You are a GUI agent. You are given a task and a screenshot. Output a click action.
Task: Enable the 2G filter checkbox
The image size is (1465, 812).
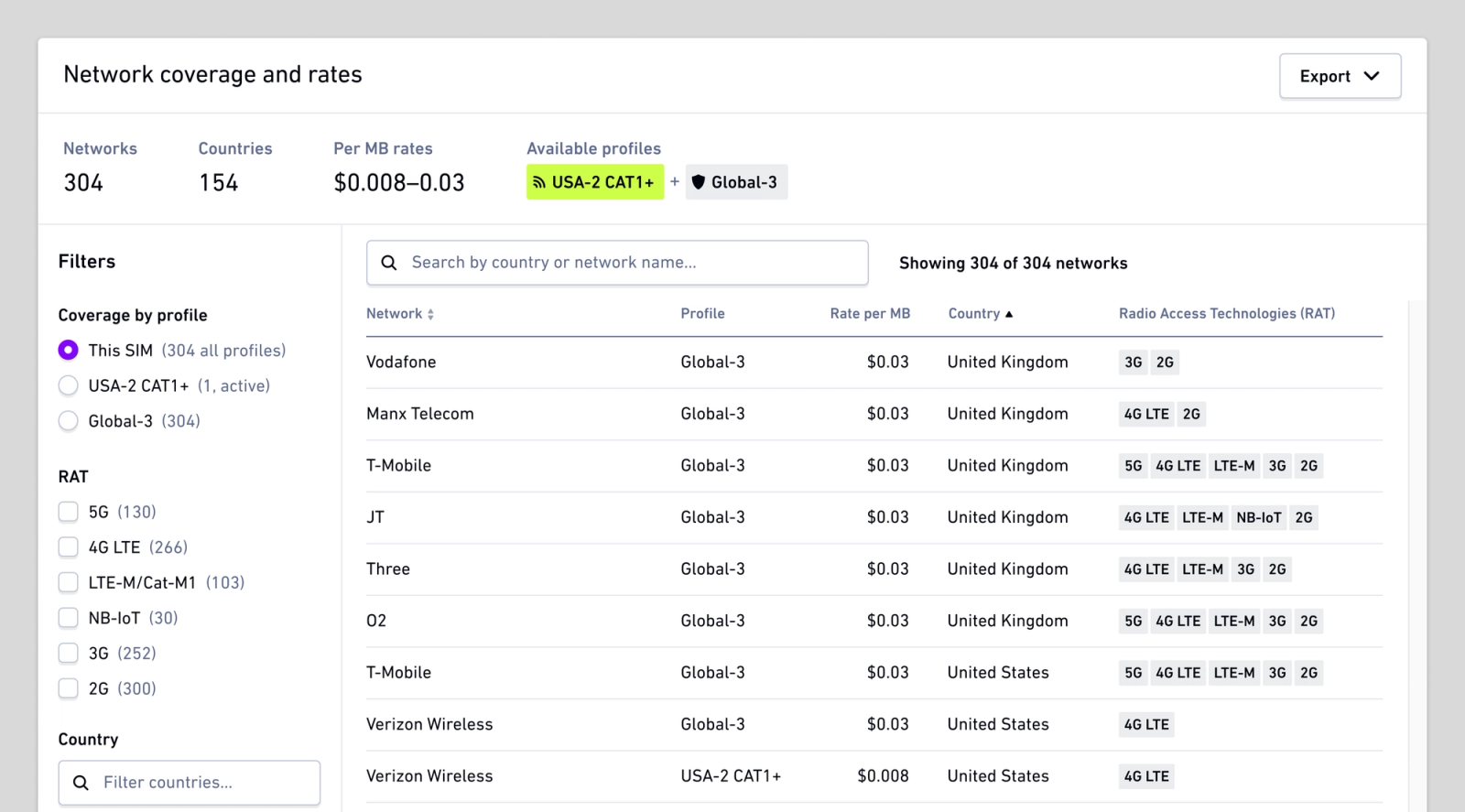68,688
